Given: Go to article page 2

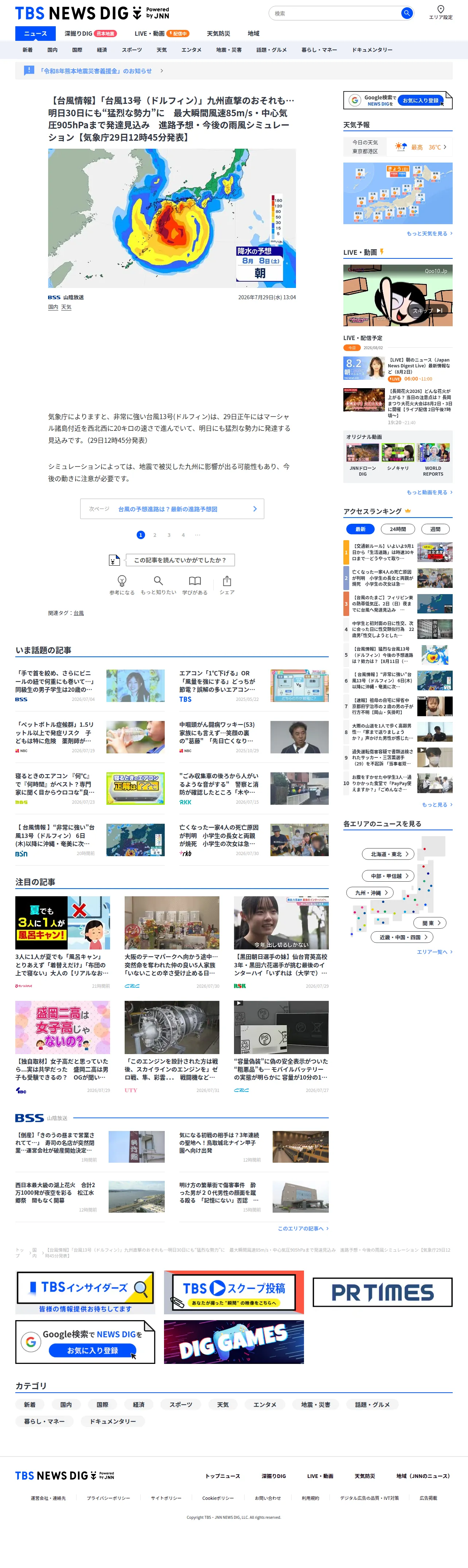Looking at the screenshot, I should click(x=155, y=535).
